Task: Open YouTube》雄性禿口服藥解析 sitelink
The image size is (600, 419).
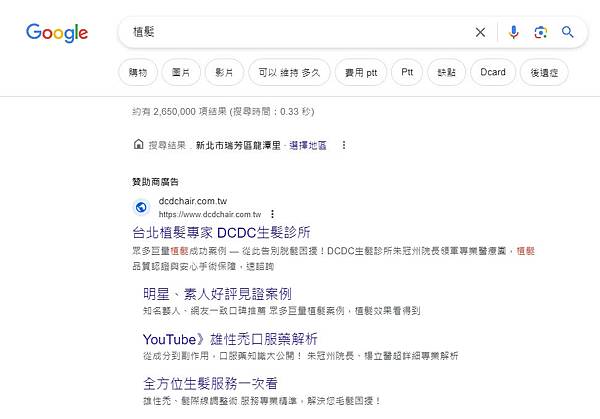Action: coord(230,339)
